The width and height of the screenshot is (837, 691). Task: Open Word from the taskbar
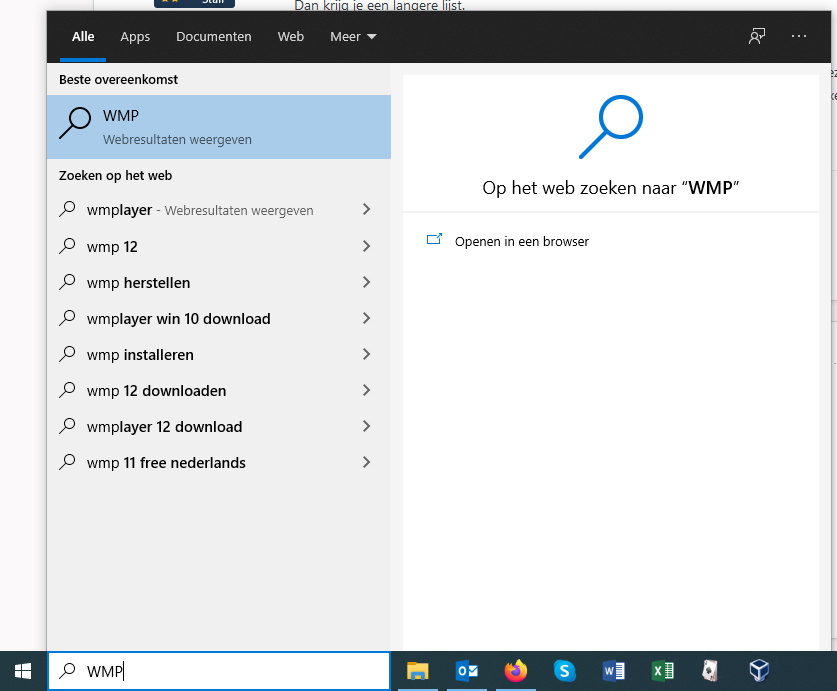(613, 671)
